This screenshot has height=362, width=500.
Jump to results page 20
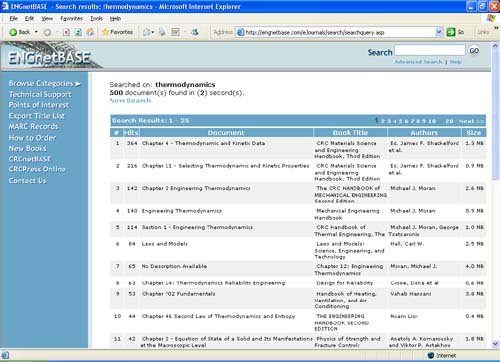449,121
